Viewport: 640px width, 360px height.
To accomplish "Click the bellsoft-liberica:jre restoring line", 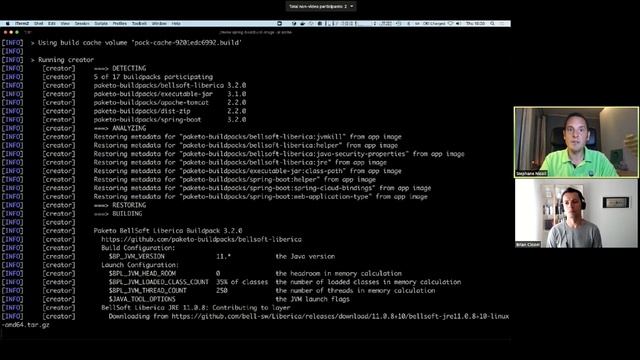I will (x=240, y=162).
